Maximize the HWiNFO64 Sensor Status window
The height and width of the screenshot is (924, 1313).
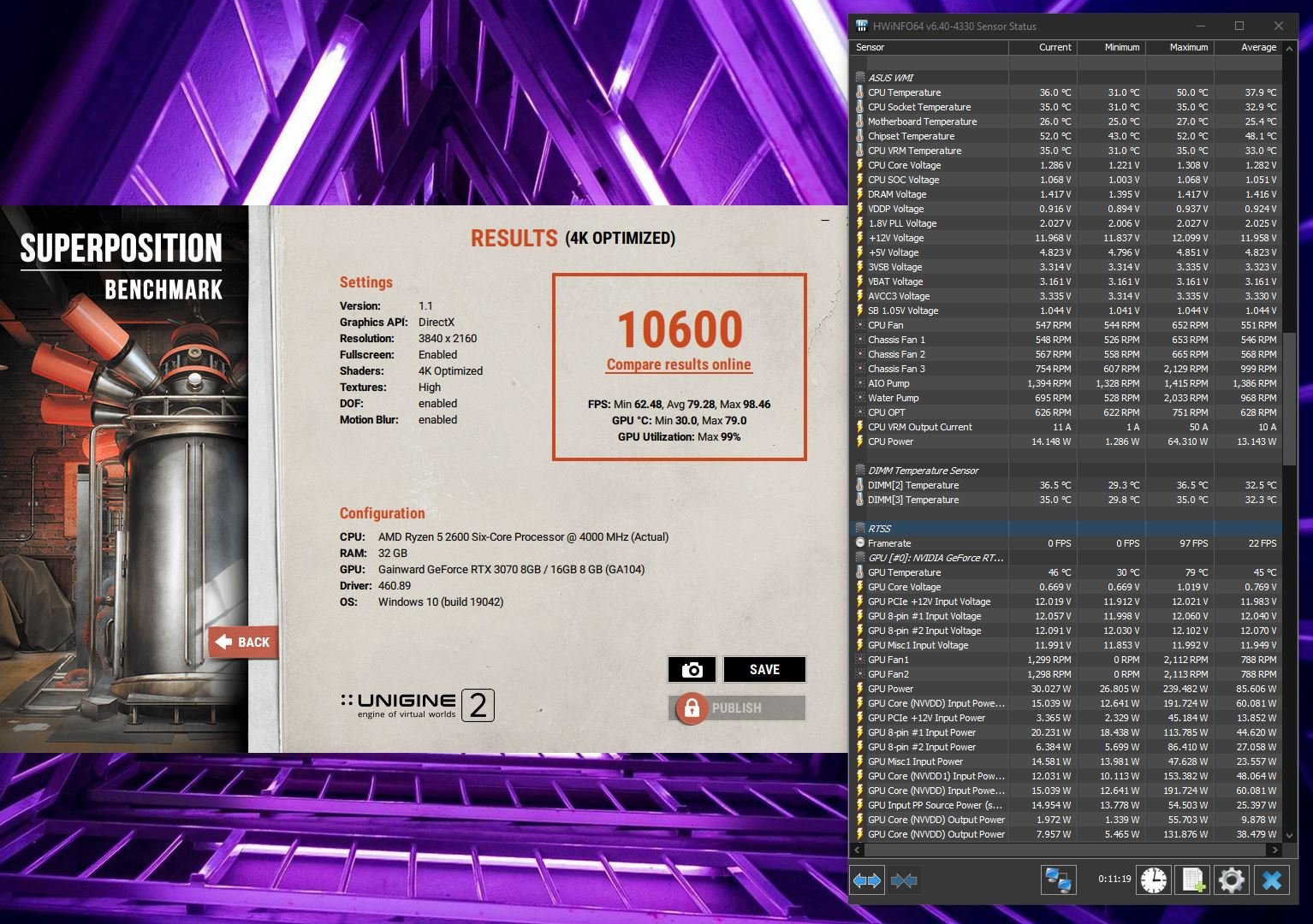[x=1239, y=26]
